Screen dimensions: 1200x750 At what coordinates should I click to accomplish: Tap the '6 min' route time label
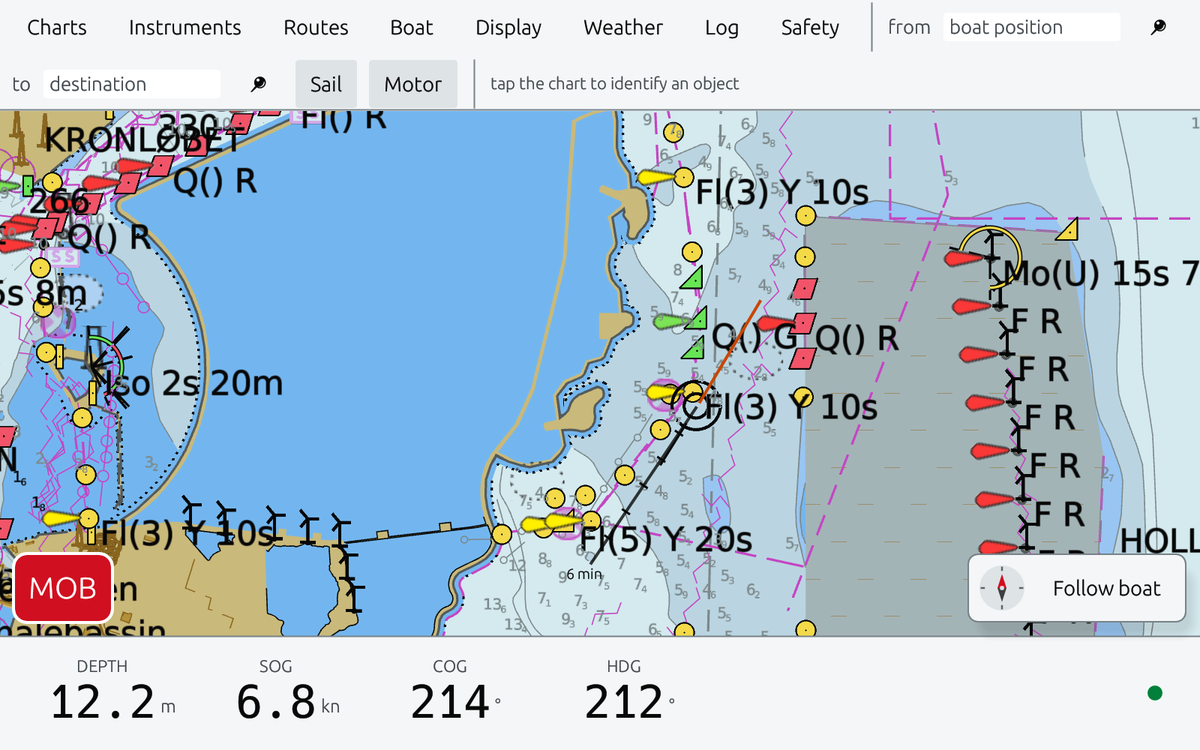(584, 574)
